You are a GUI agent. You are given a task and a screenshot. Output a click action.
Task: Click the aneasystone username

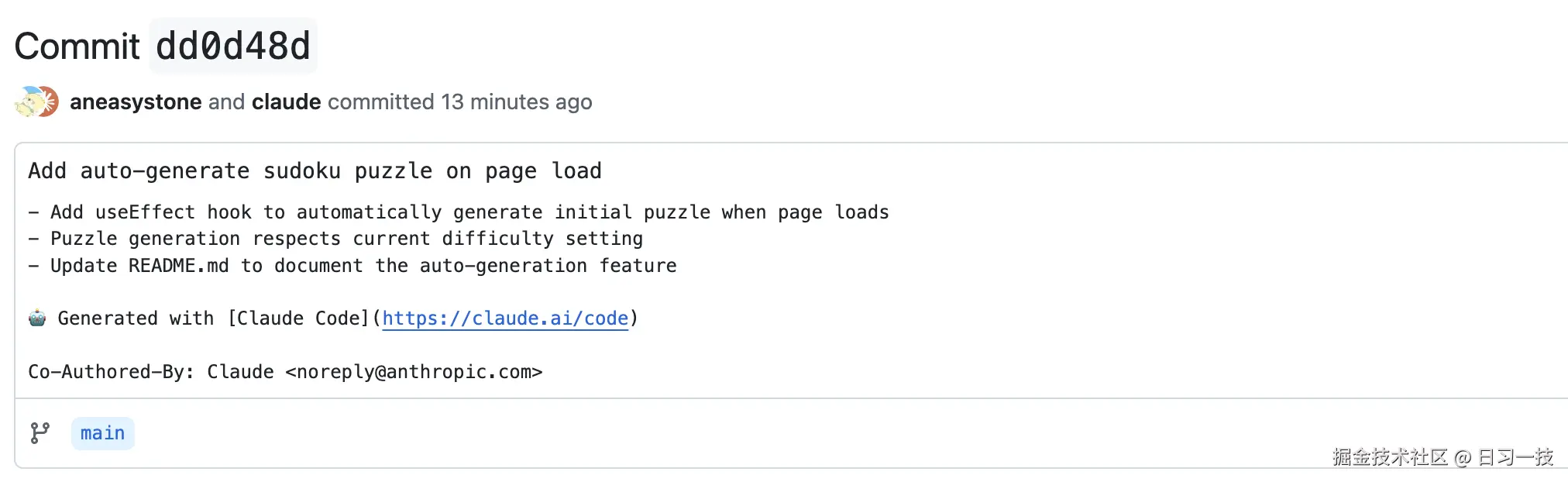(x=136, y=102)
